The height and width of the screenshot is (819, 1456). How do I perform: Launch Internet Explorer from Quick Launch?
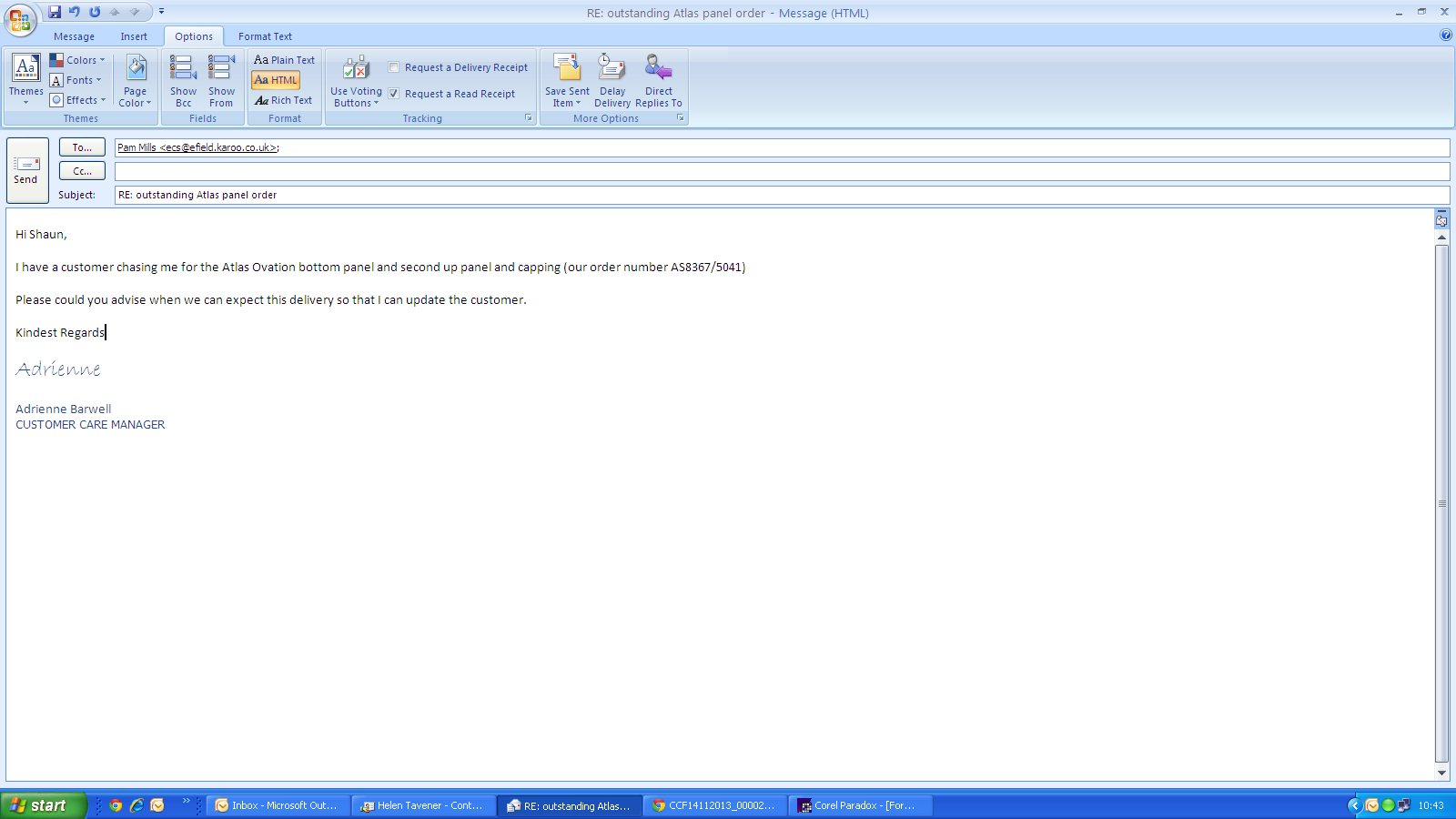[x=136, y=805]
